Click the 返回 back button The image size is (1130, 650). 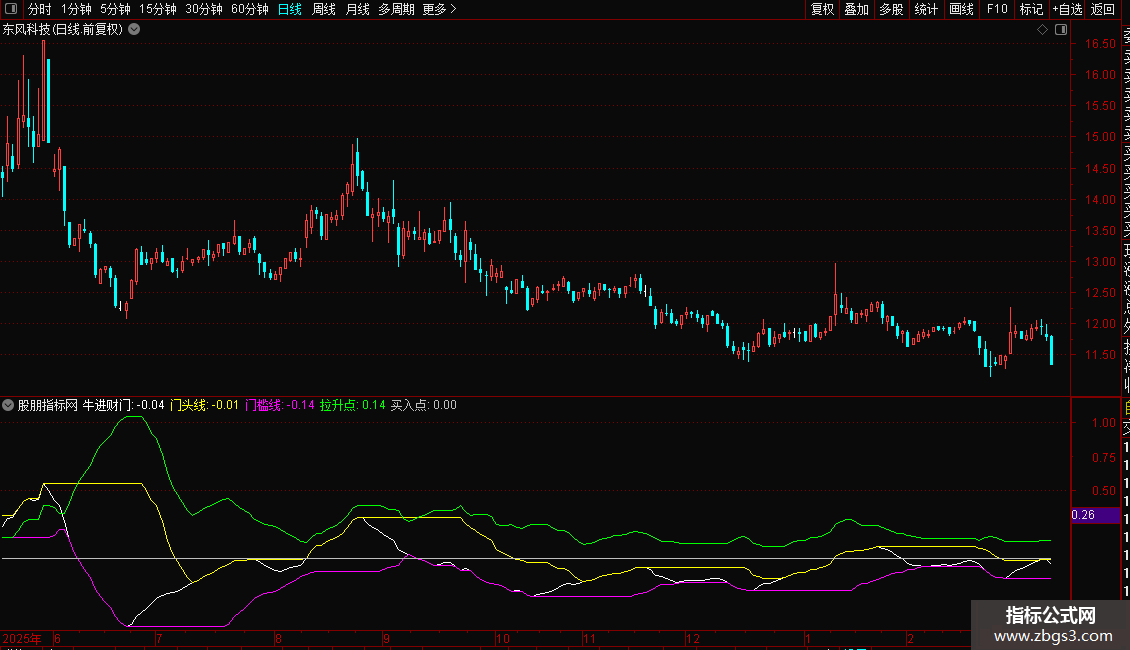(1103, 9)
